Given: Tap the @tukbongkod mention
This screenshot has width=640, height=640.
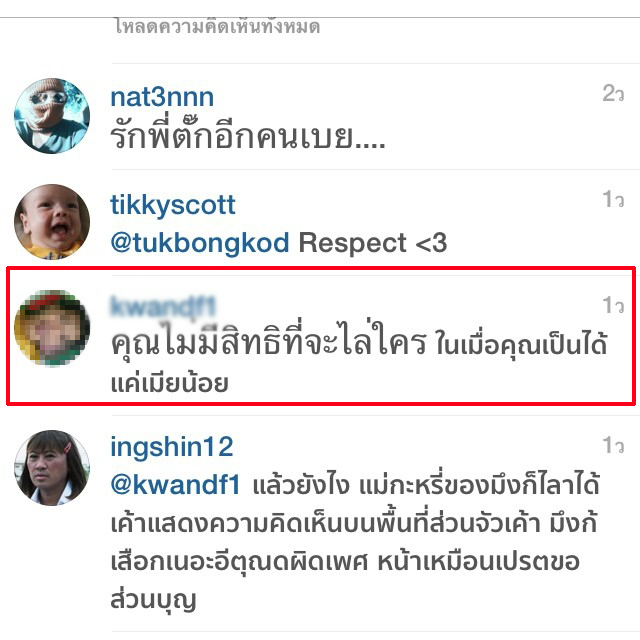Looking at the screenshot, I should point(200,242).
